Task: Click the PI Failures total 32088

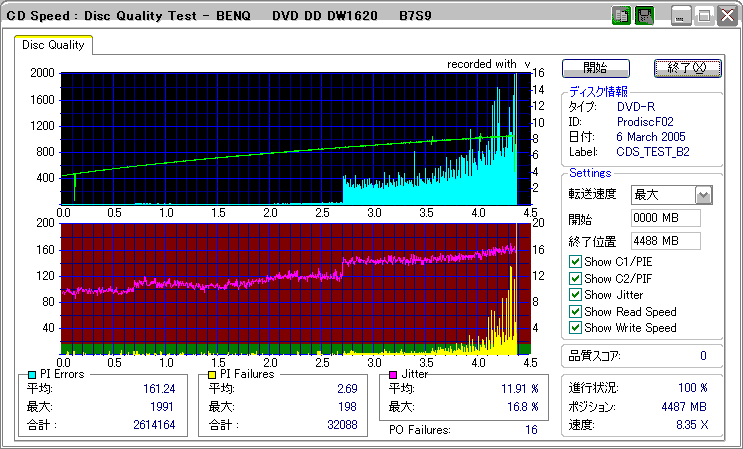Action: (342, 425)
